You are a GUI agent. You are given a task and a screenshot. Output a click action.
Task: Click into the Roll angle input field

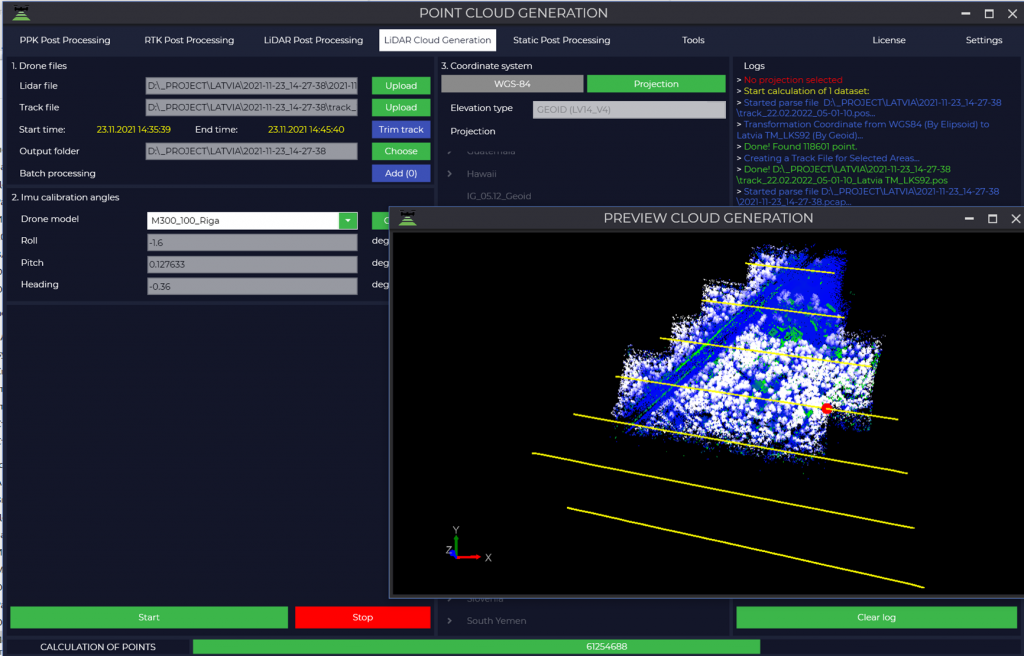(x=251, y=242)
